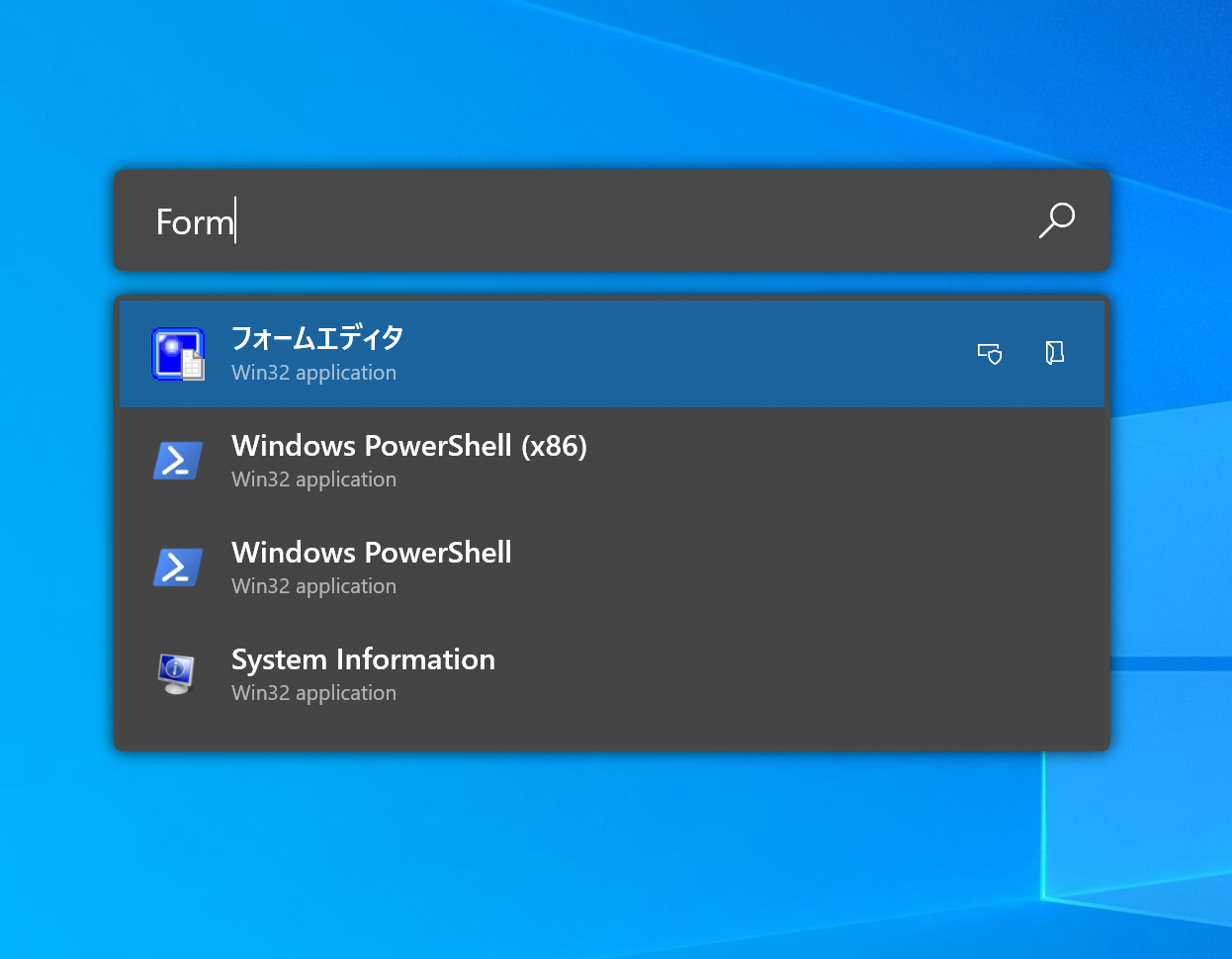This screenshot has height=959, width=1232.
Task: Click the System Information monitor icon
Action: (177, 674)
